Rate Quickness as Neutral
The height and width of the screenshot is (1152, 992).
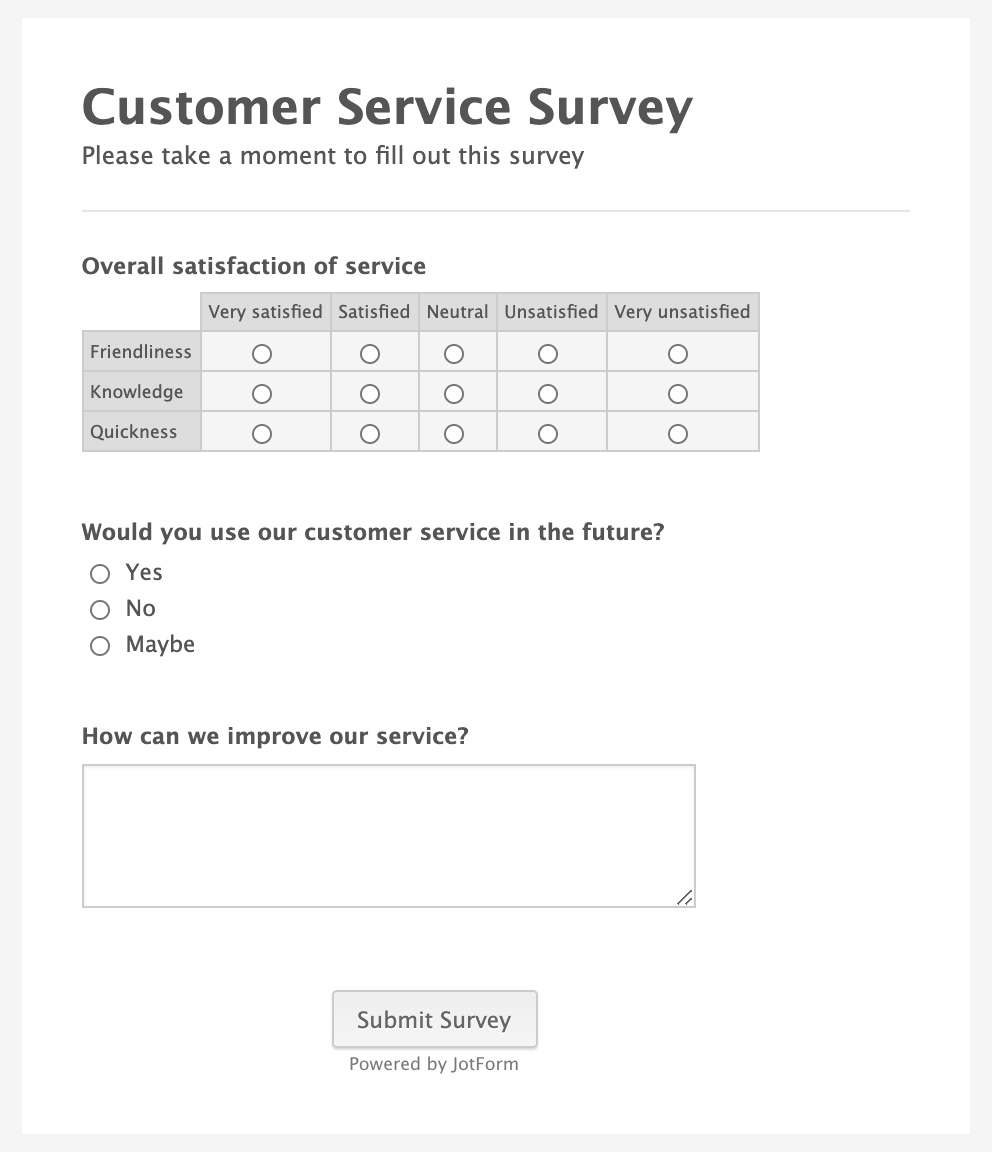(454, 434)
